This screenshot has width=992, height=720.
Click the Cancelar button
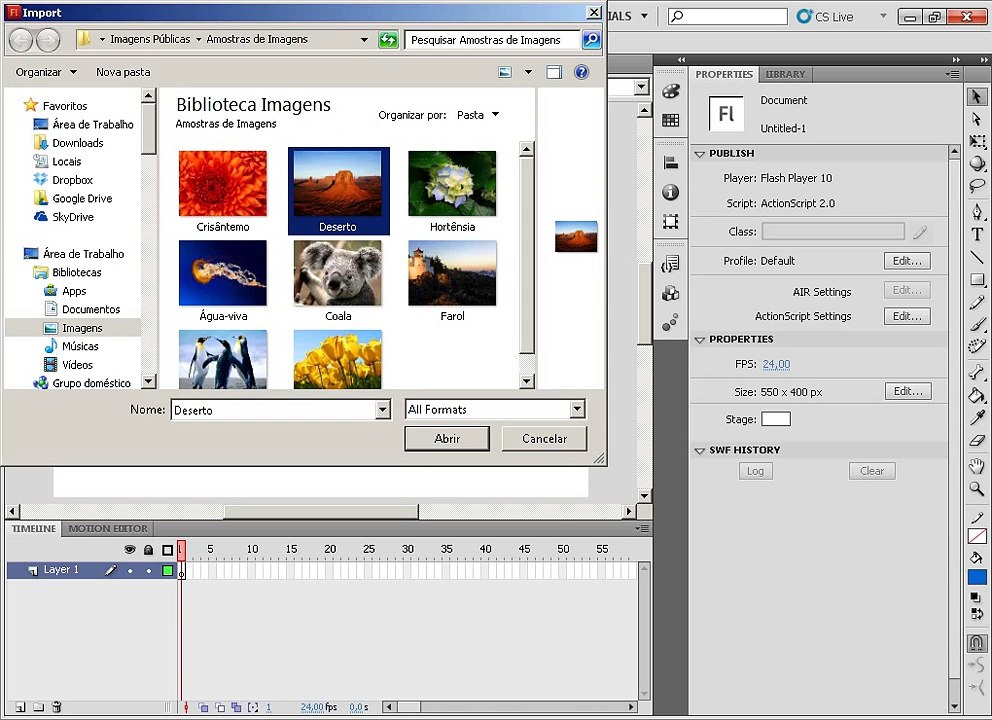tap(544, 438)
